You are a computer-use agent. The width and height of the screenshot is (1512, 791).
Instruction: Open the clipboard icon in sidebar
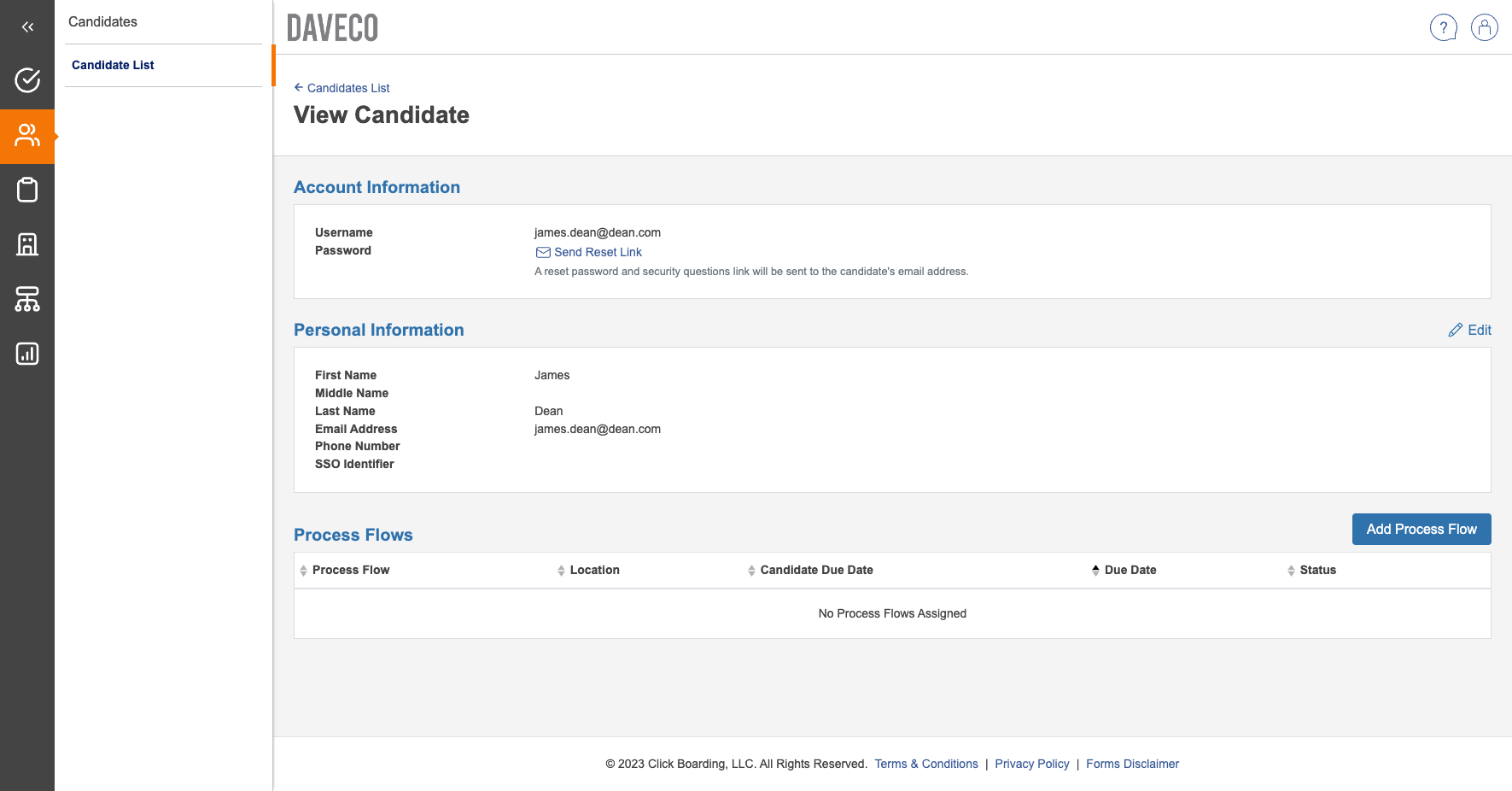(x=27, y=190)
